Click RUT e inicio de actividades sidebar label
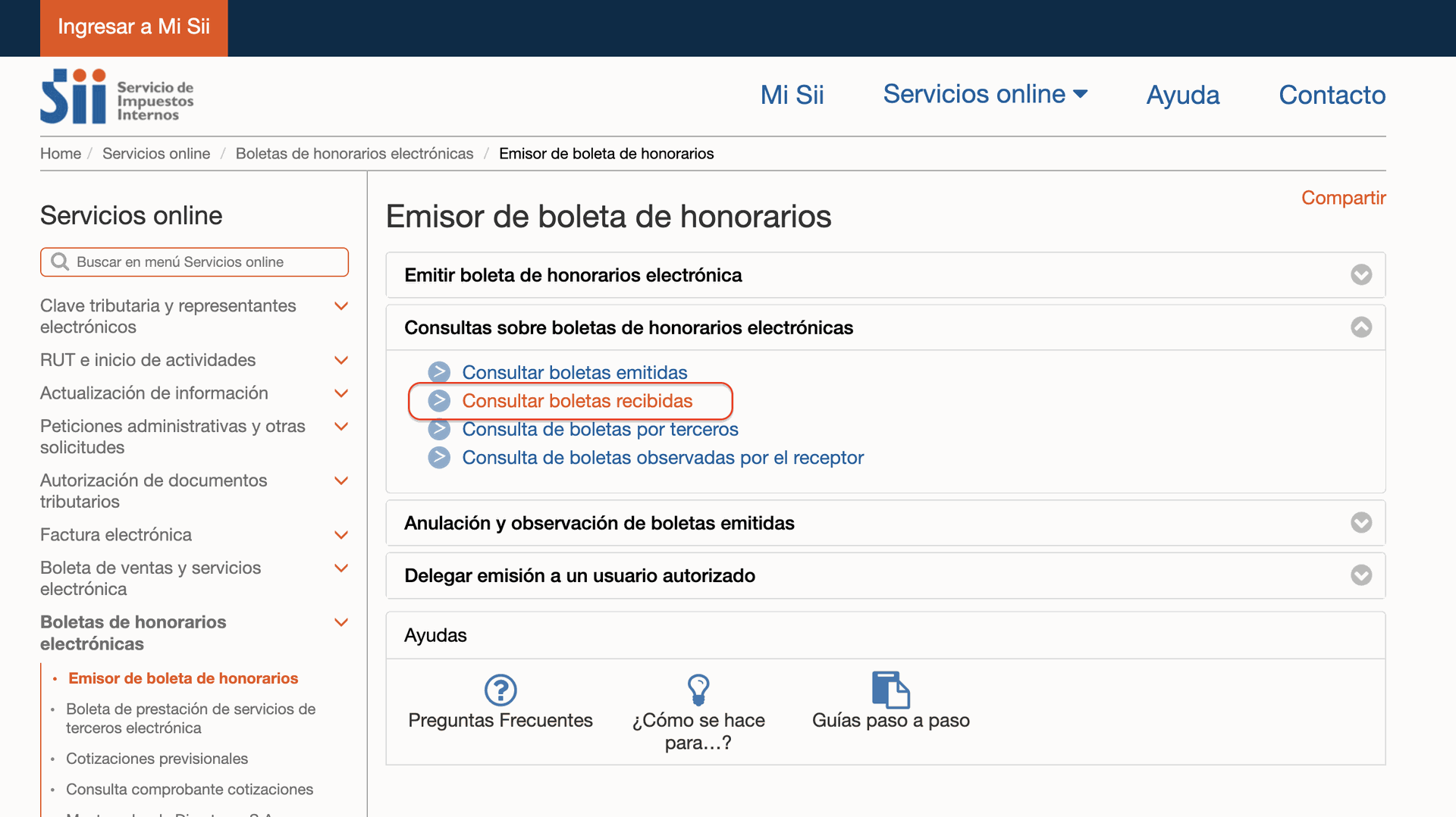The height and width of the screenshot is (817, 1456). pos(148,360)
